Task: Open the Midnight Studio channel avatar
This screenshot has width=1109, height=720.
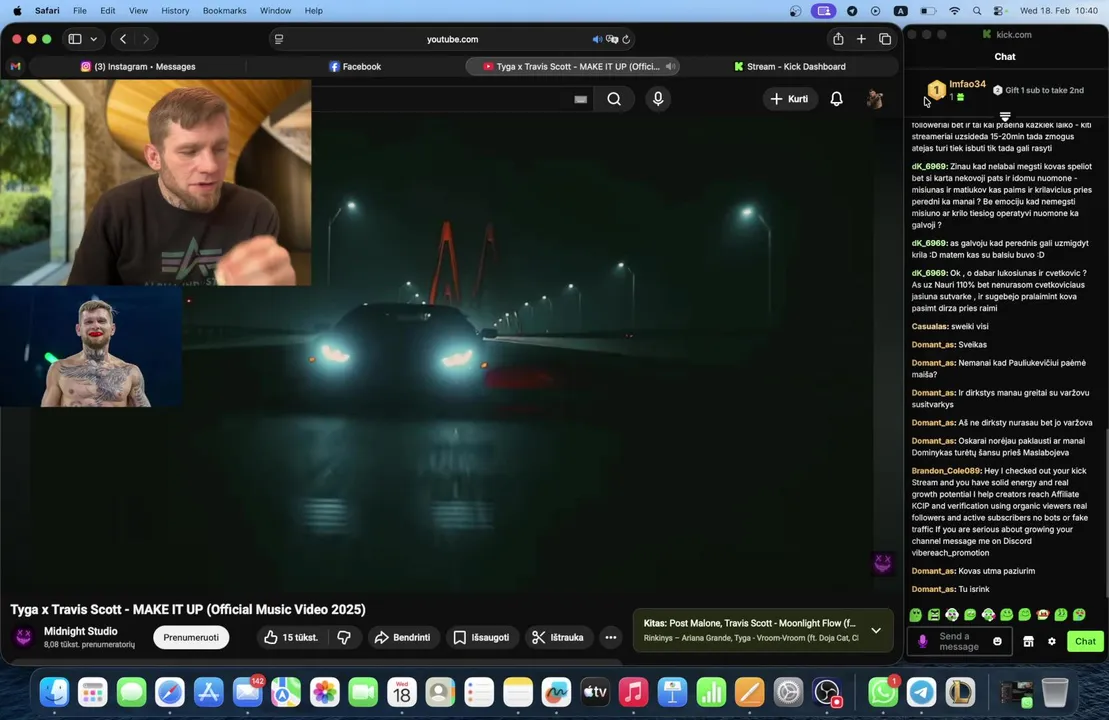Action: (x=23, y=637)
